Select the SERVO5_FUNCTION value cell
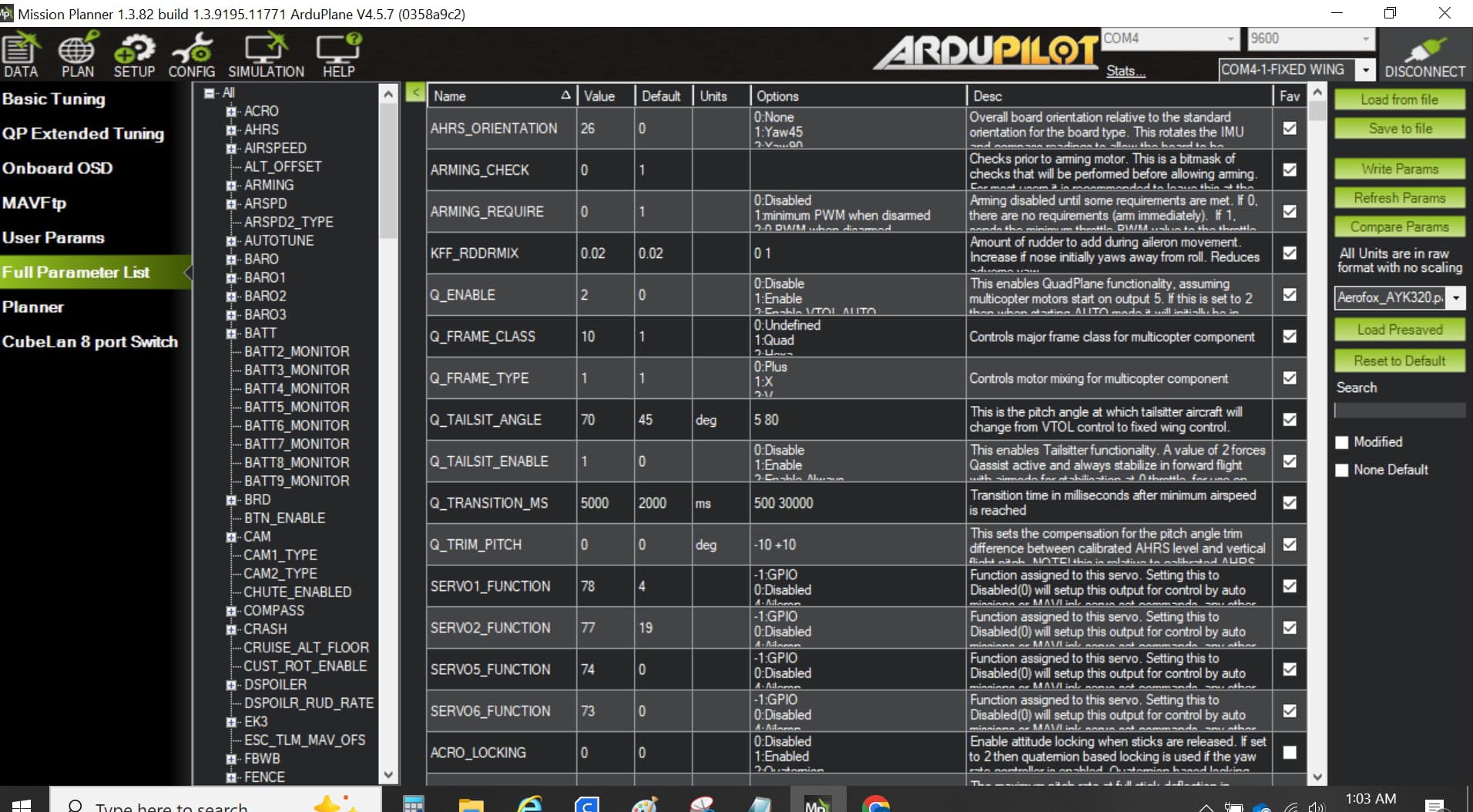1473x812 pixels. point(606,669)
